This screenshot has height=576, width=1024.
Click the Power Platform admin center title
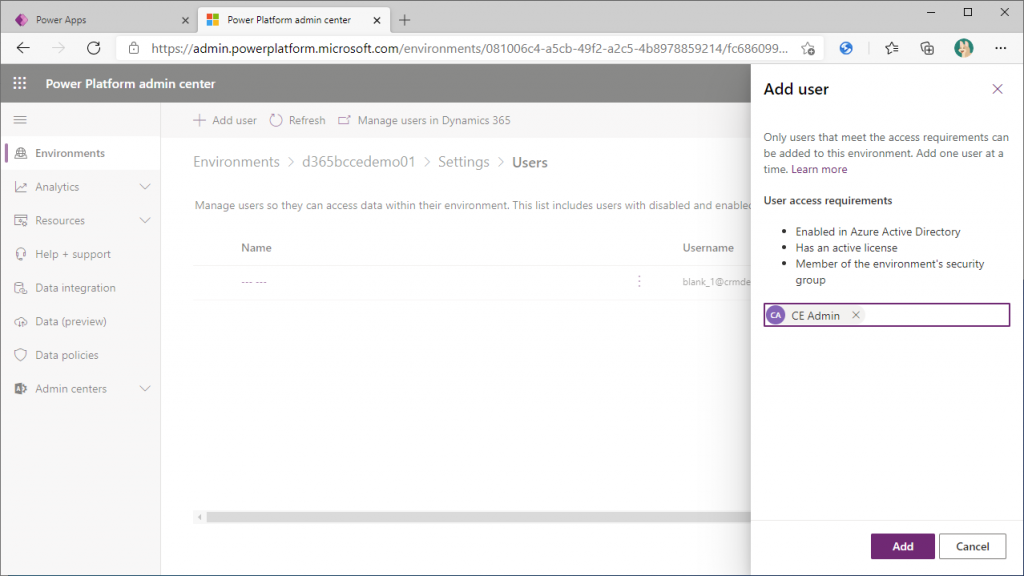click(x=130, y=84)
